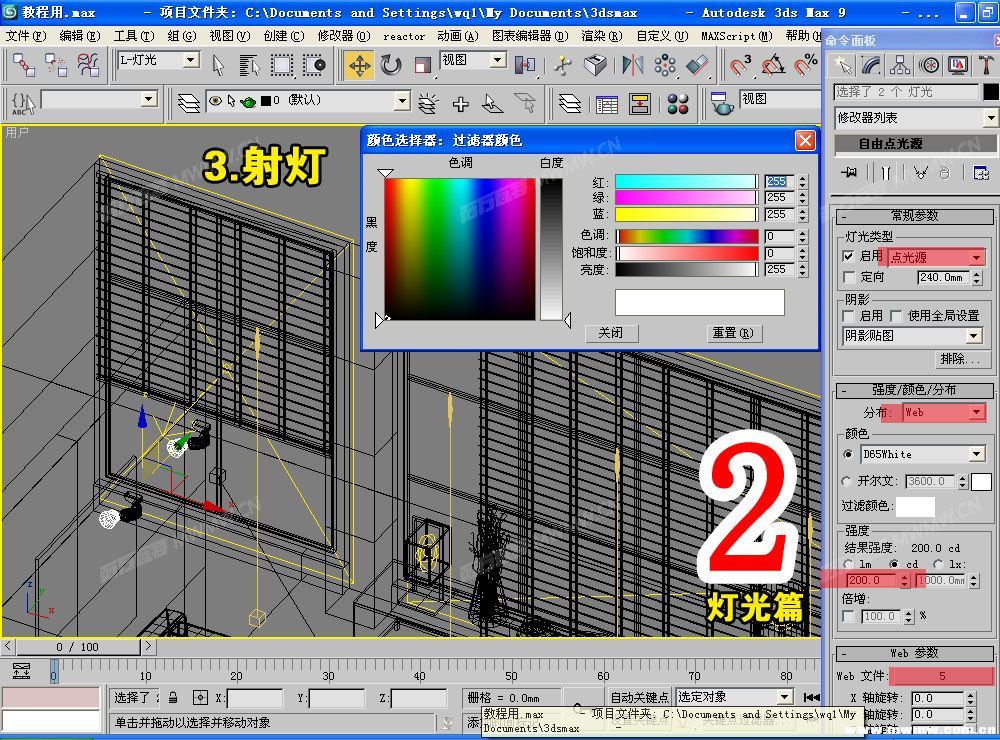
Task: Open the 修改器(O) menu
Action: pyautogui.click(x=344, y=36)
